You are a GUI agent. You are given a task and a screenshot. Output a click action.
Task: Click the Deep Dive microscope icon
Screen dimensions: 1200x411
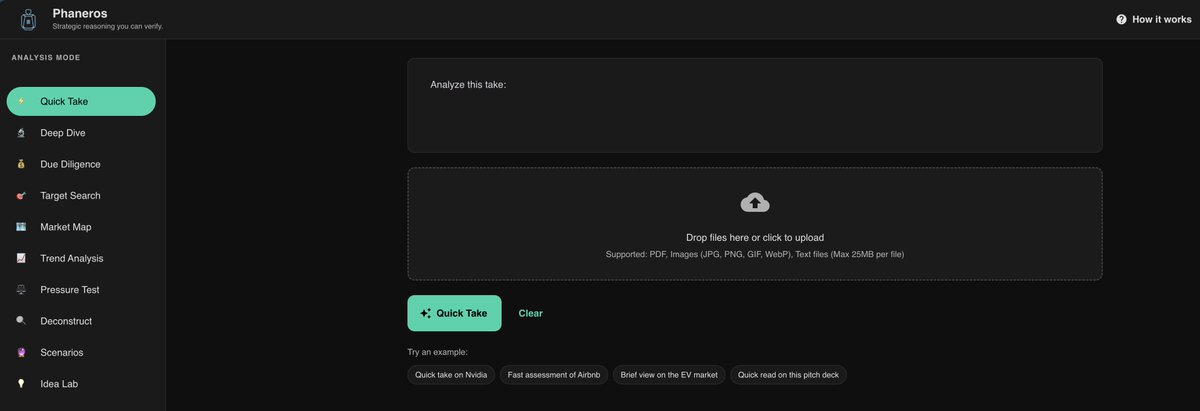(x=21, y=133)
